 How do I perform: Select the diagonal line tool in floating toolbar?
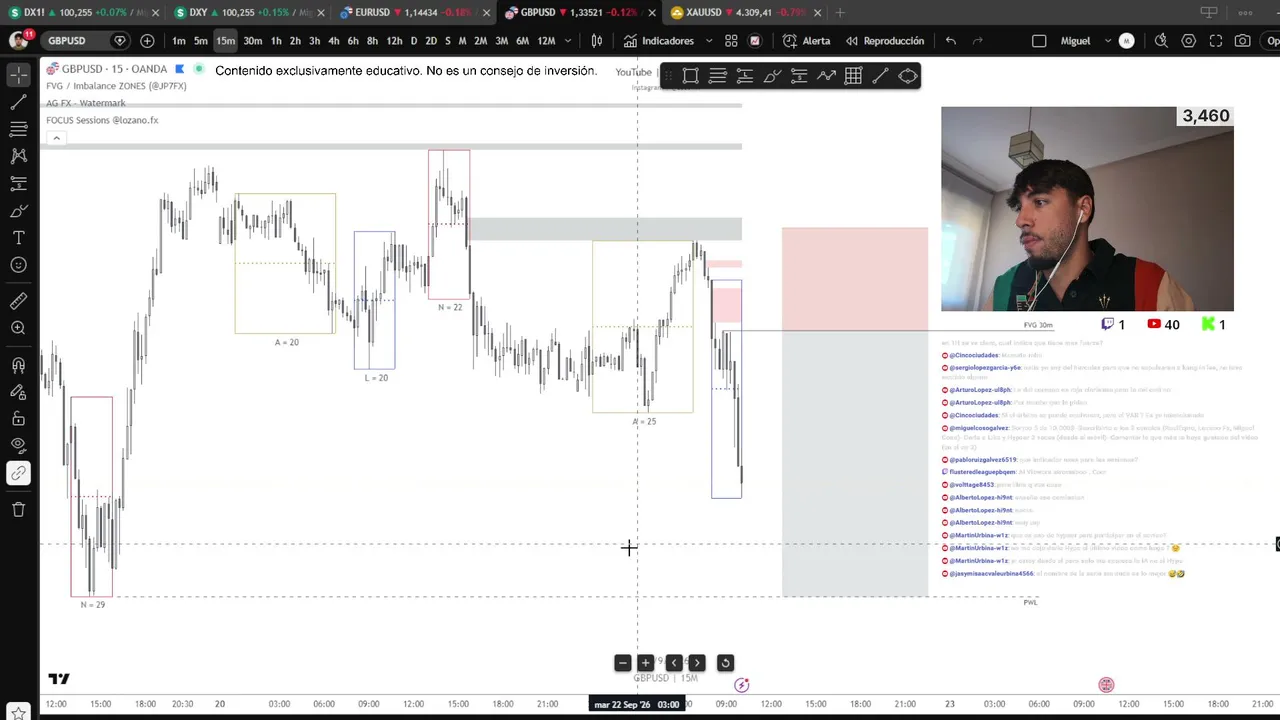click(880, 76)
